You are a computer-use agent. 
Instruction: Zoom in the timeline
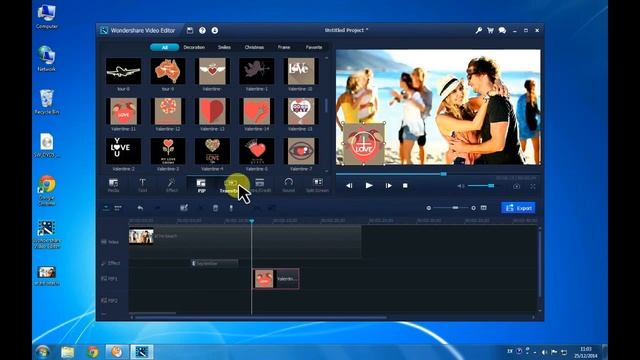(473, 208)
